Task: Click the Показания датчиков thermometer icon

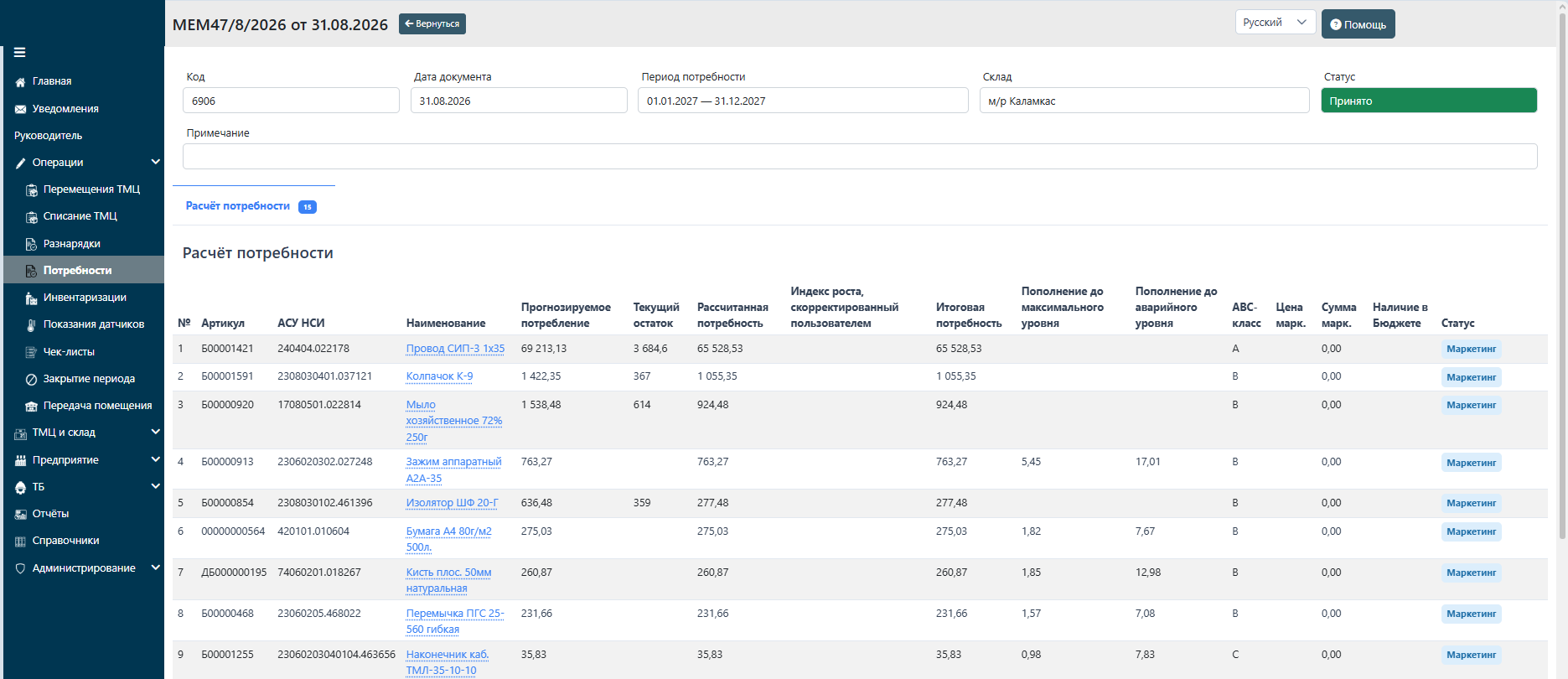Action: tap(32, 325)
